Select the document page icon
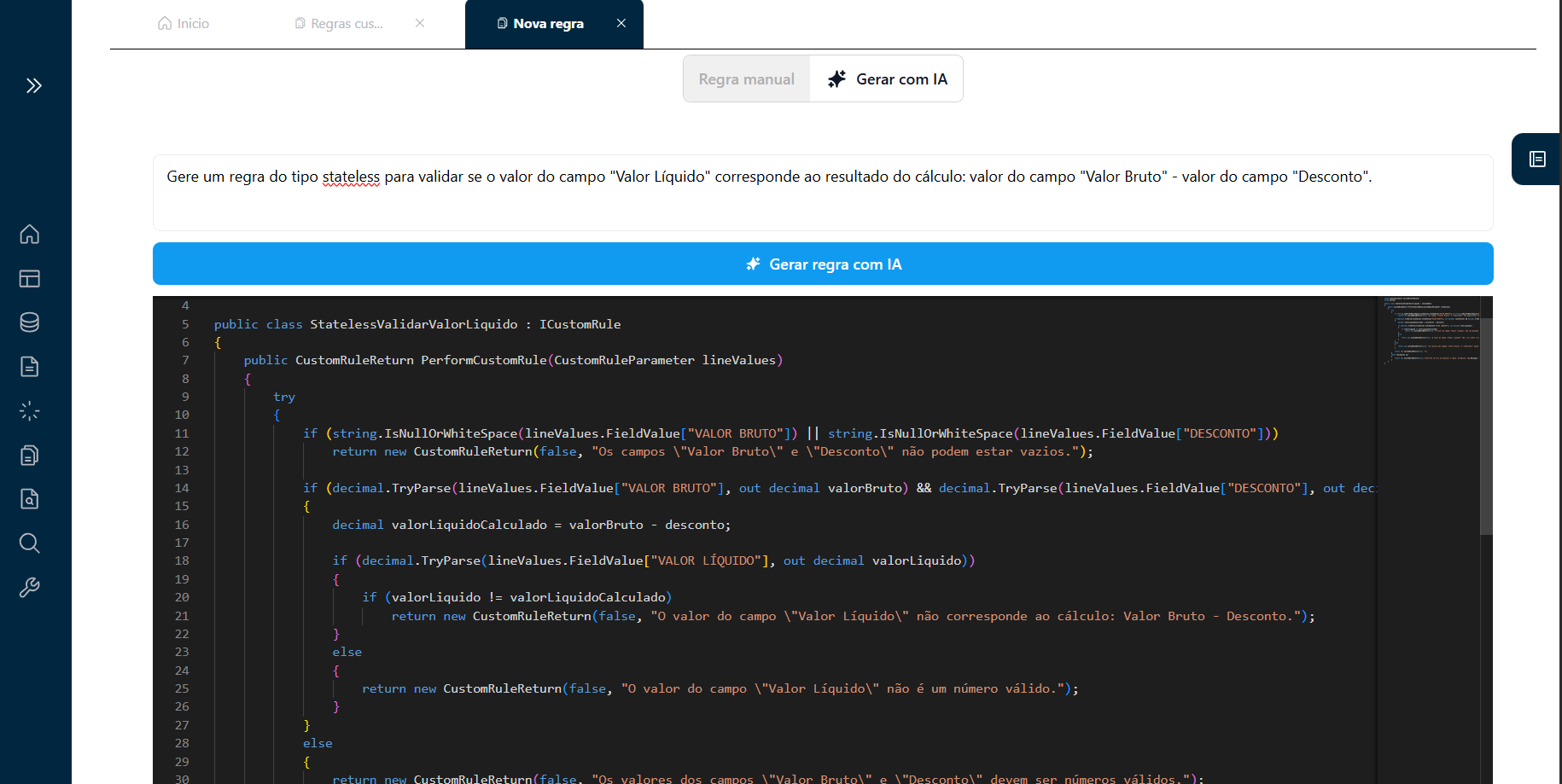The height and width of the screenshot is (784, 1562). point(29,366)
